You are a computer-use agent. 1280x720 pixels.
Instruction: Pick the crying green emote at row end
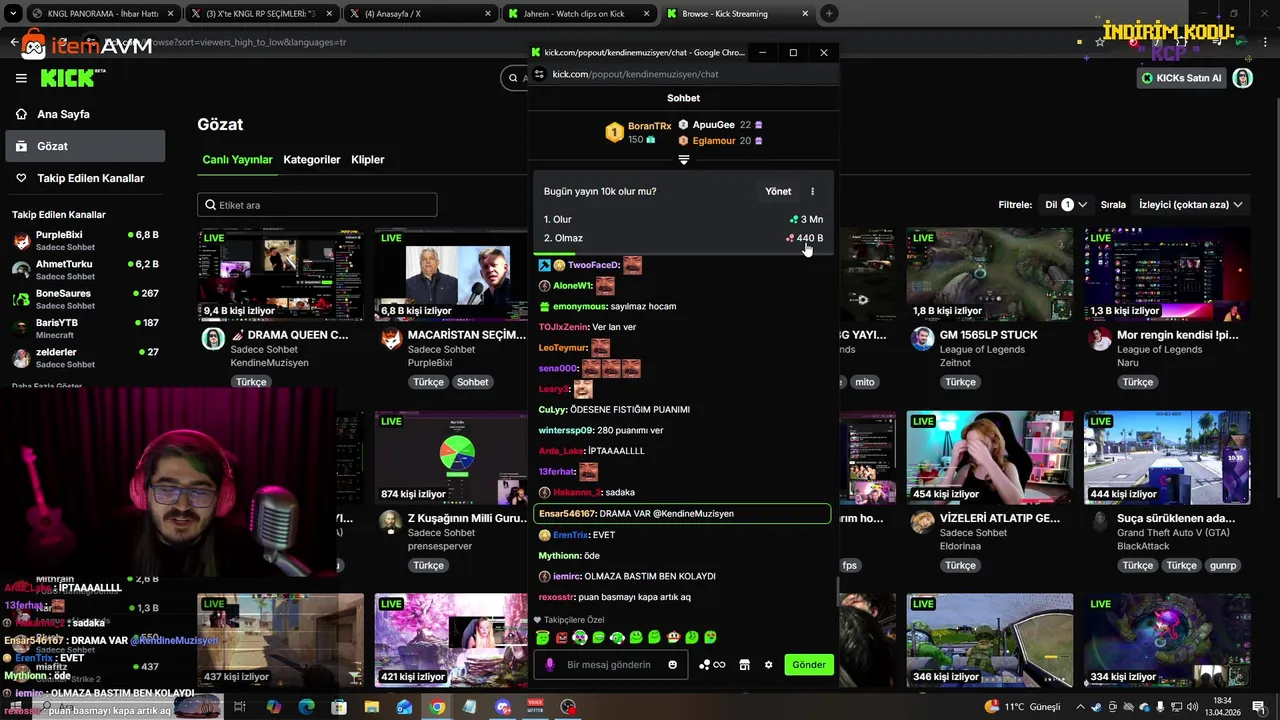coord(710,637)
